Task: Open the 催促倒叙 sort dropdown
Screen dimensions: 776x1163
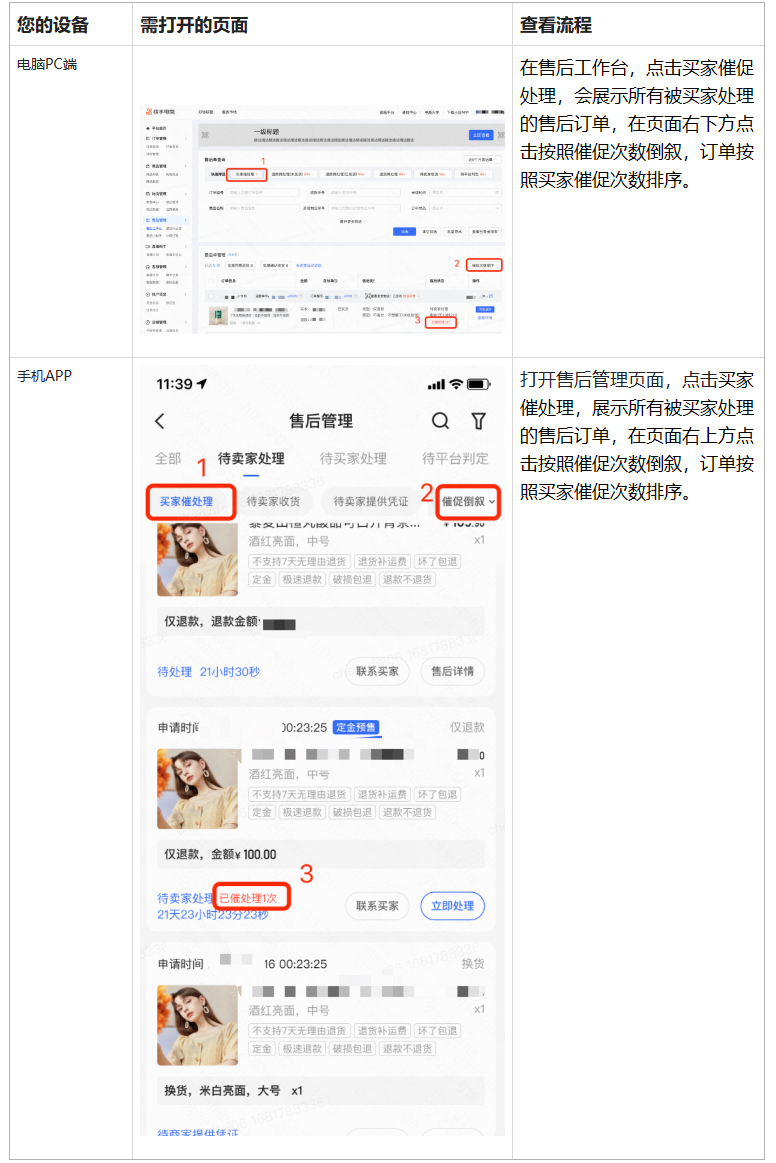Action: pyautogui.click(x=468, y=502)
